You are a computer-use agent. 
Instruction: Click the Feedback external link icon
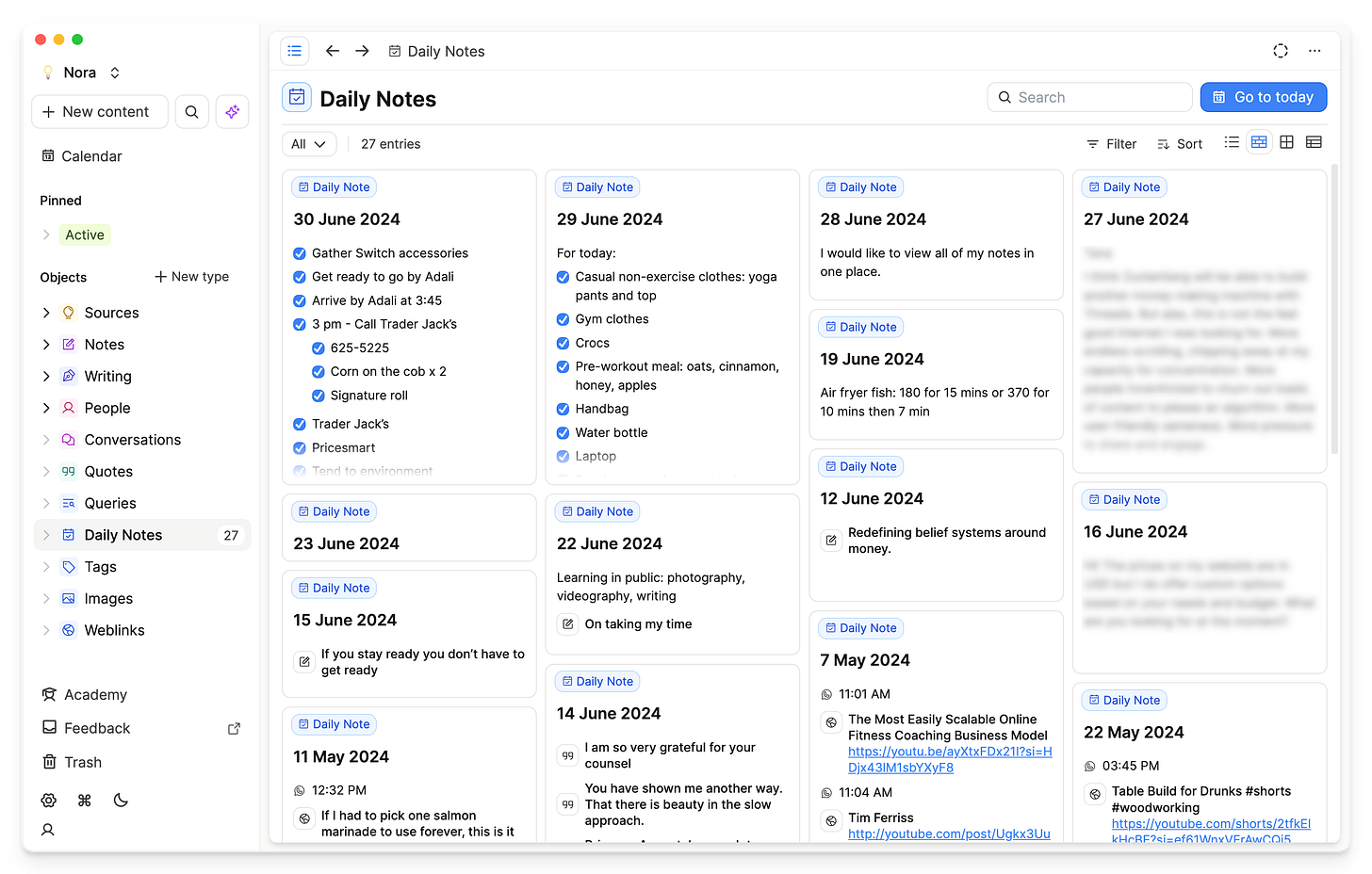click(235, 729)
